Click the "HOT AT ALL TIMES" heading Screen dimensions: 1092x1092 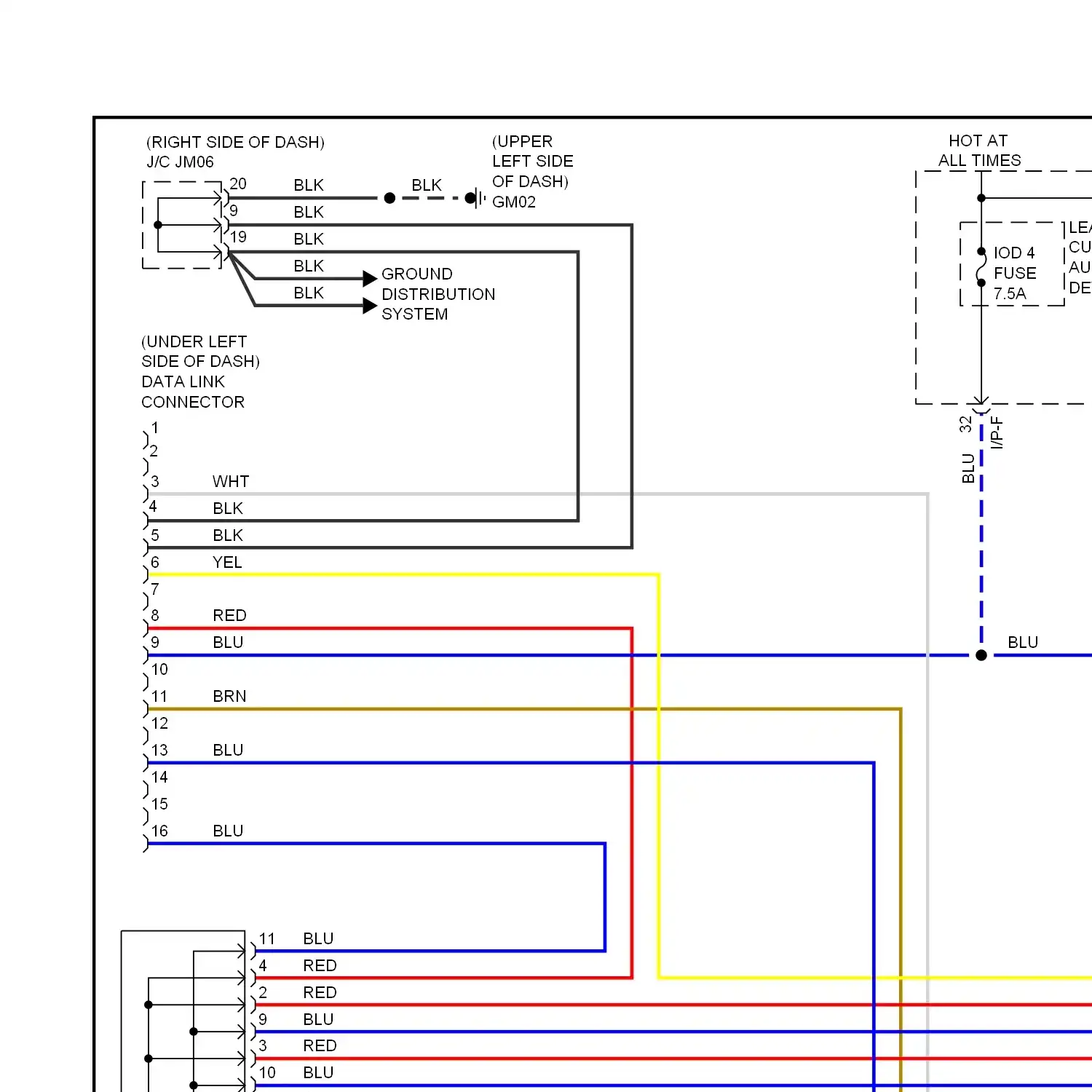point(979,151)
